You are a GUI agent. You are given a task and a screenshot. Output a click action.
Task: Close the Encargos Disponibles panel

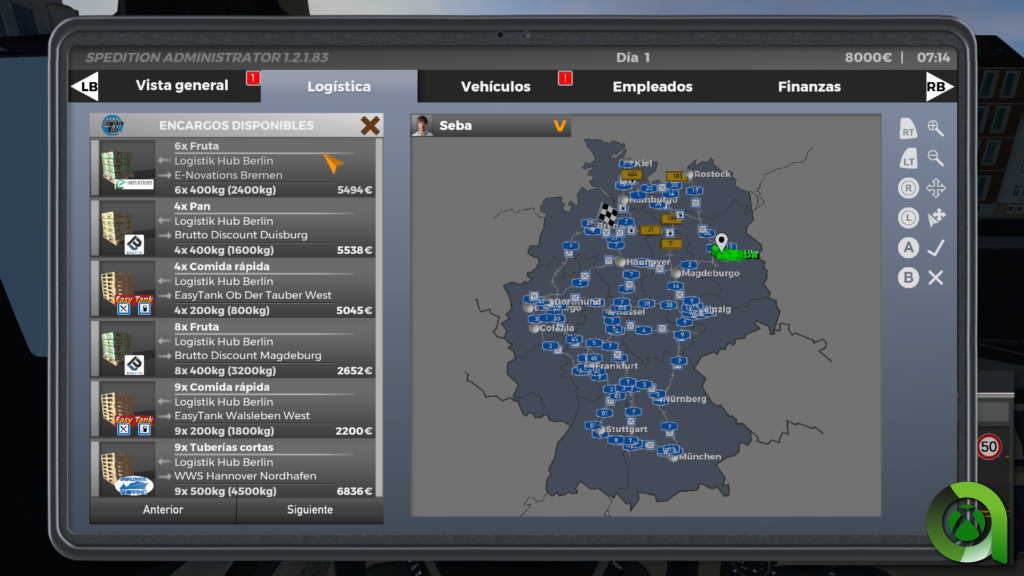coord(370,125)
